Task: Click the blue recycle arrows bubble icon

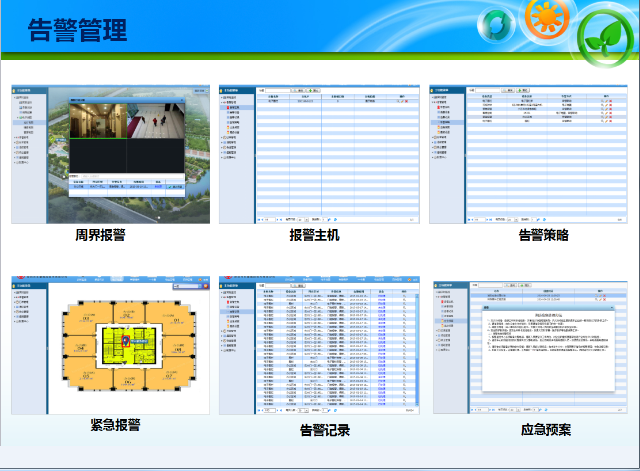Action: coord(496,24)
